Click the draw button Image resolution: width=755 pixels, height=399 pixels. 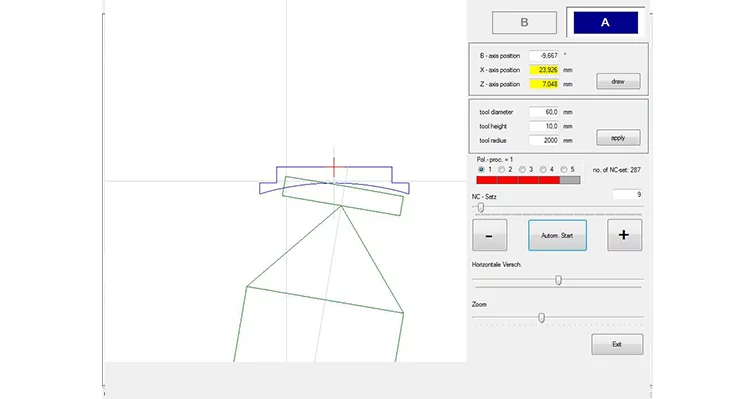point(618,81)
